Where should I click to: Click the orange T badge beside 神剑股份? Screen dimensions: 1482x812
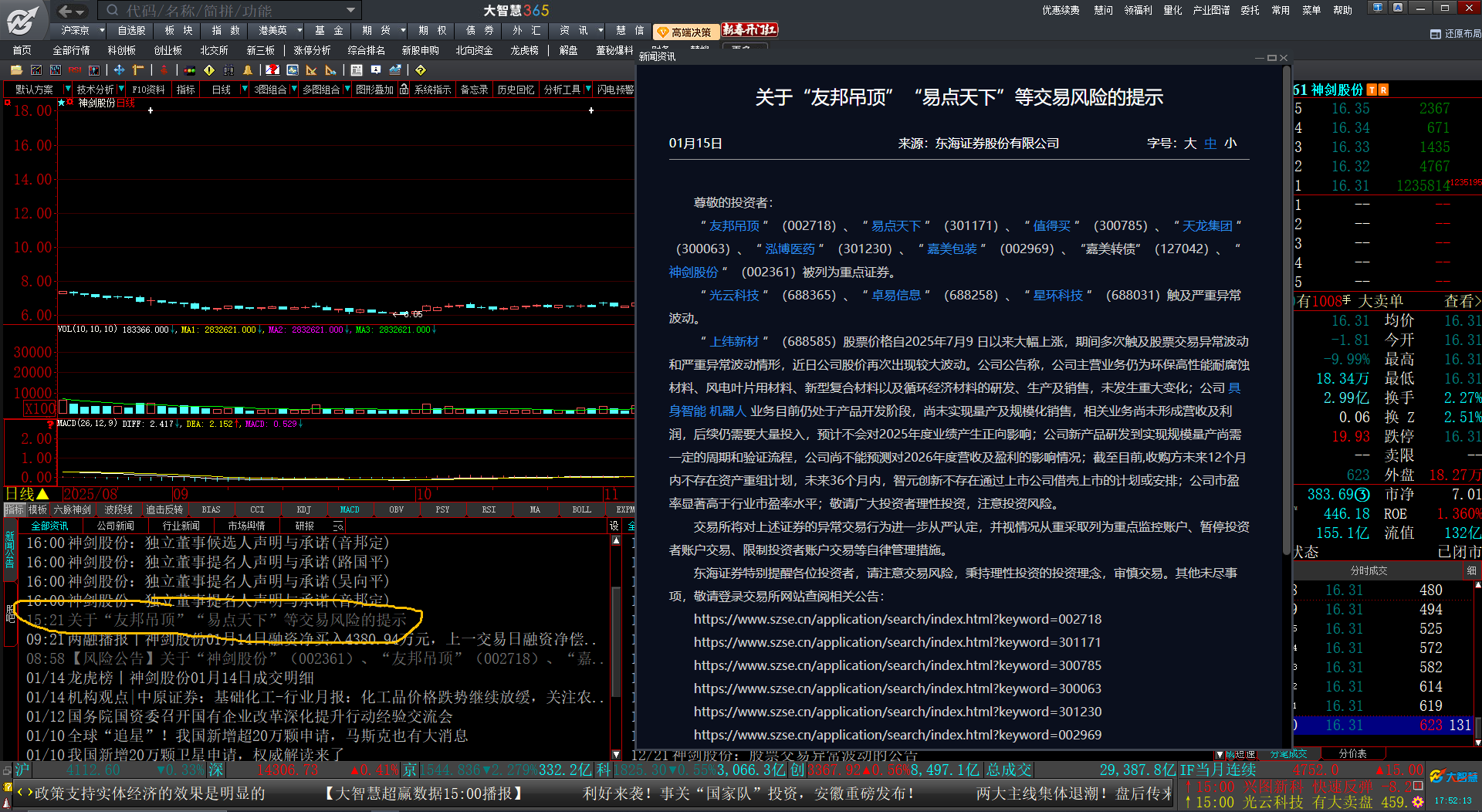pyautogui.click(x=1372, y=90)
